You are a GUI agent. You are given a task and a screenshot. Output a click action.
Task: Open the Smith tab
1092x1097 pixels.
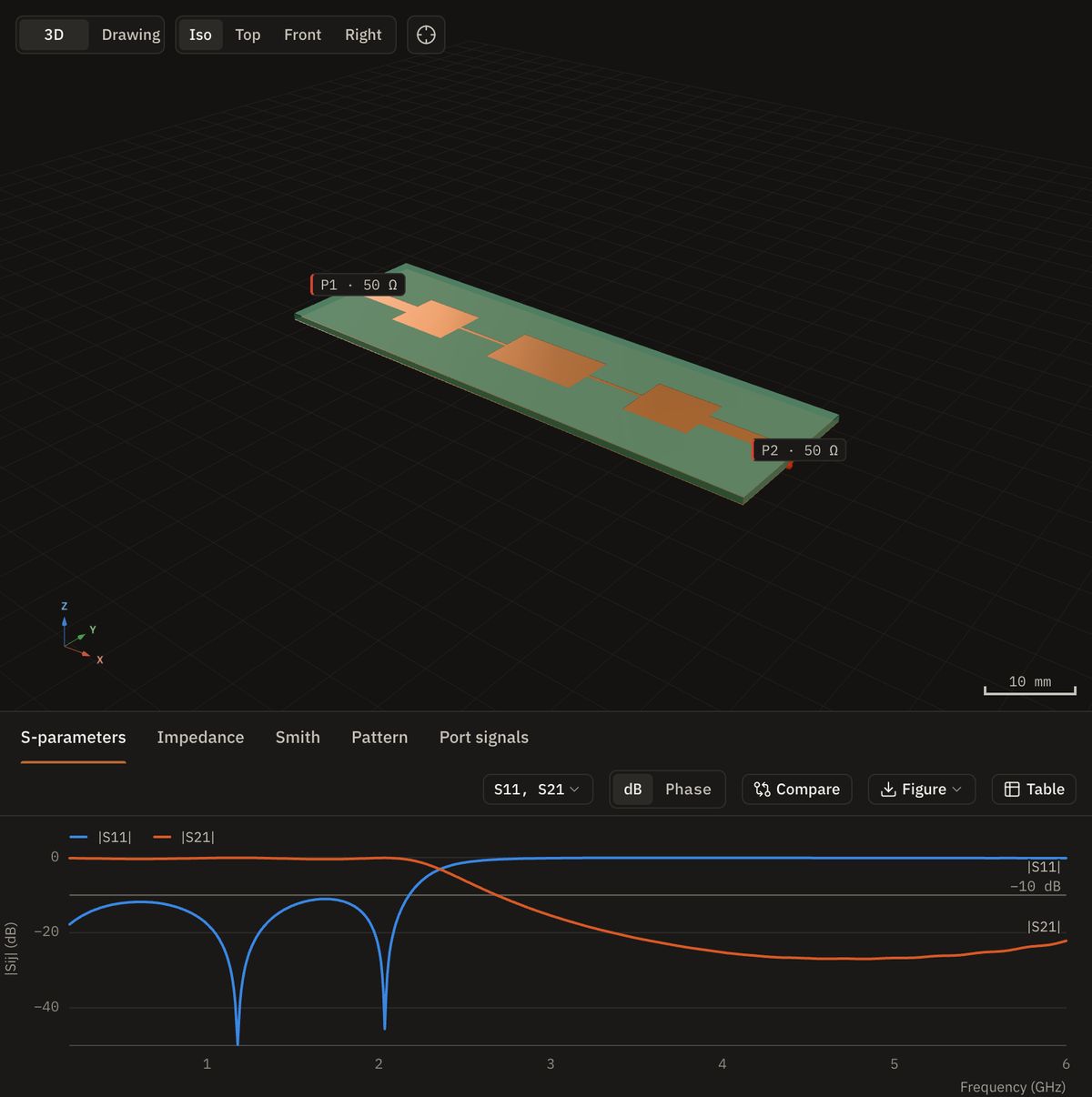298,738
